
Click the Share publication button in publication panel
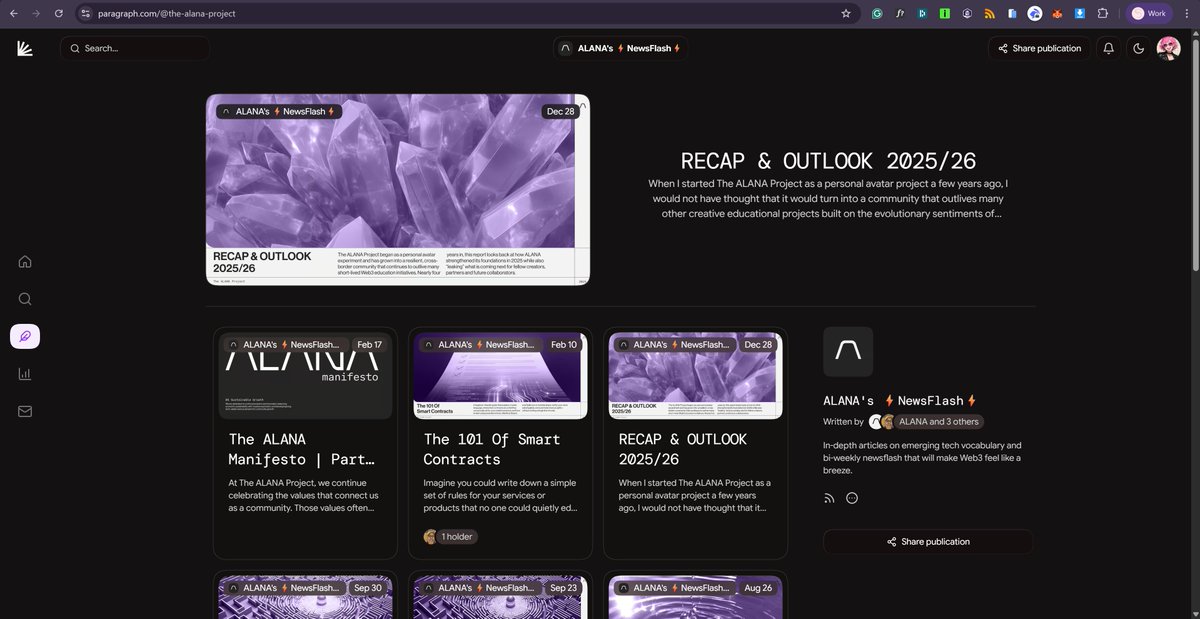[x=928, y=542]
